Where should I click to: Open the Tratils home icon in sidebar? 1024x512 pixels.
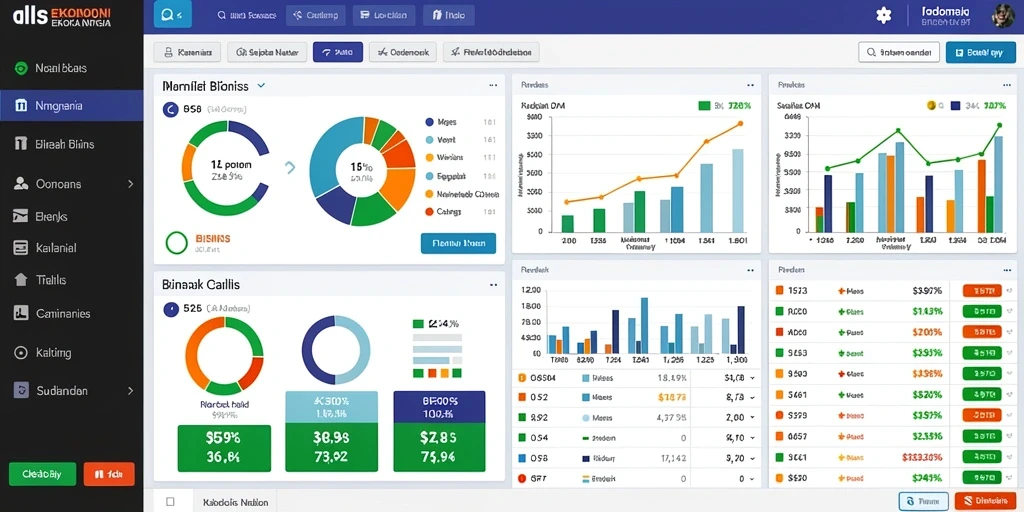coord(21,280)
